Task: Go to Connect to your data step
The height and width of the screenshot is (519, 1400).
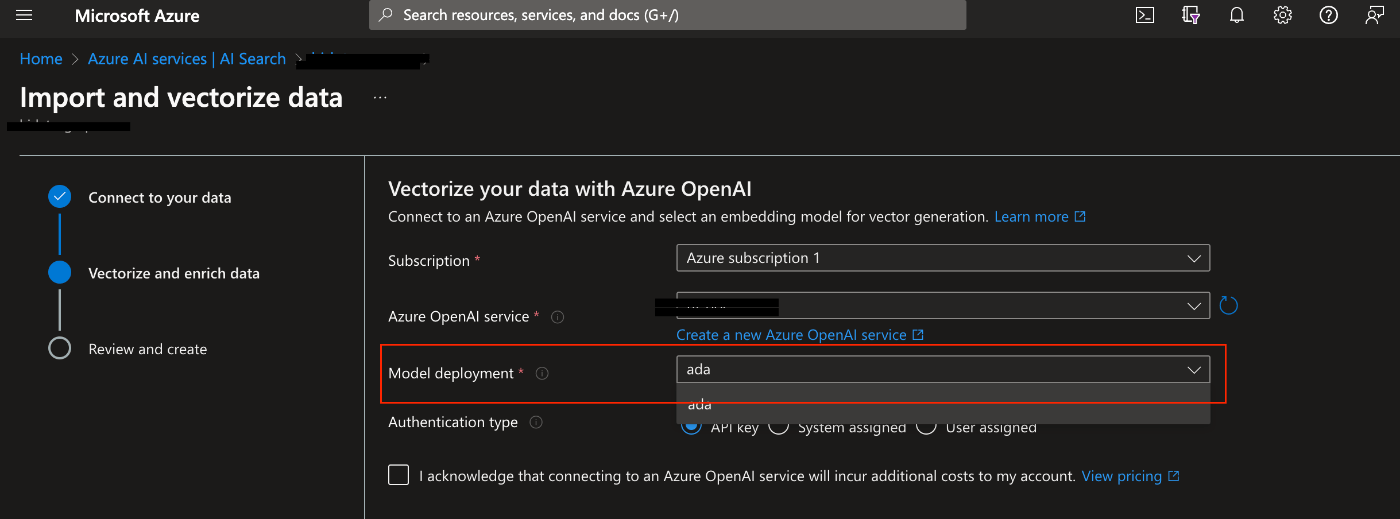Action: (x=160, y=198)
